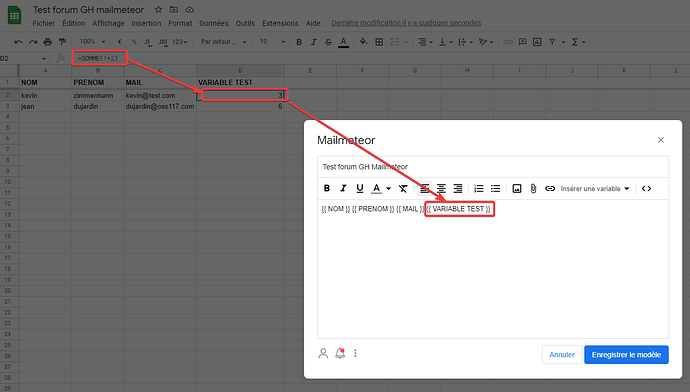Open the Données menu
Screen dimensions: 690x392
click(x=213, y=23)
